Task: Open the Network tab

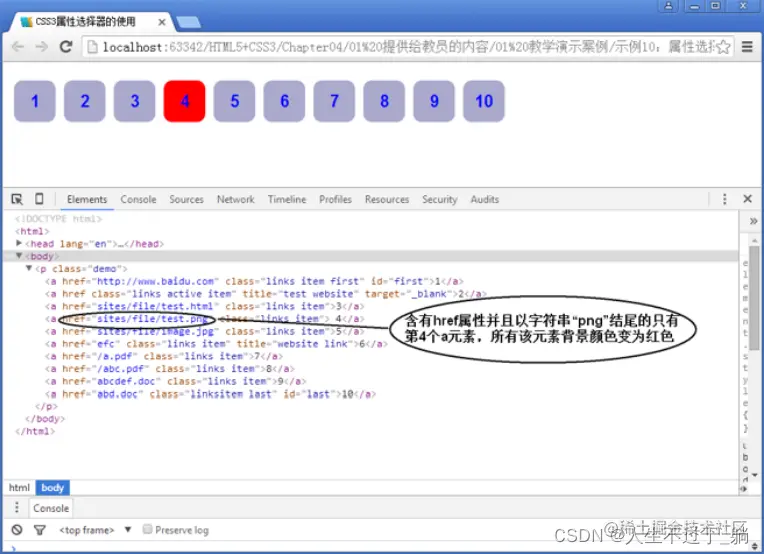Action: (235, 199)
